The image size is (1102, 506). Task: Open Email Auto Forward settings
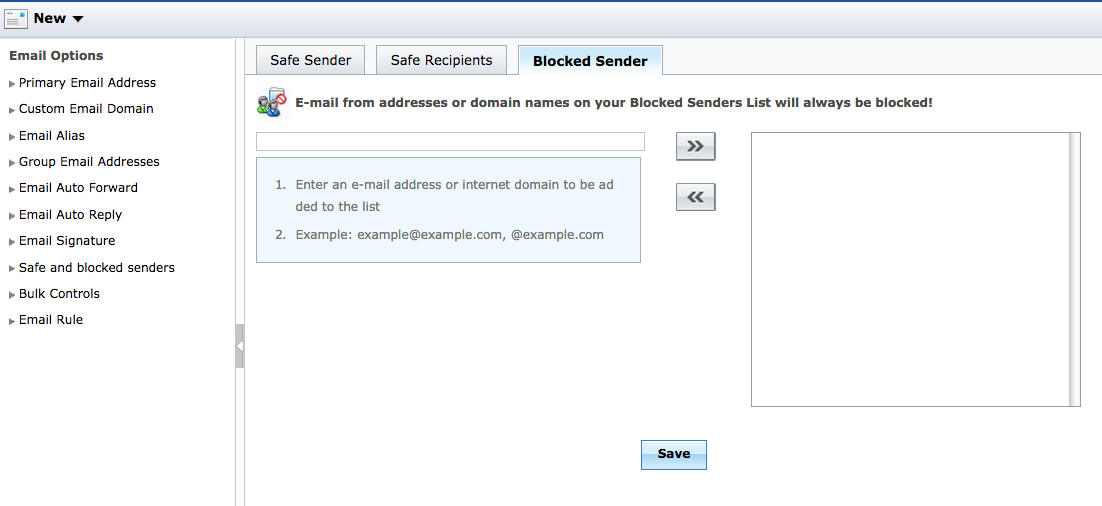coord(78,188)
